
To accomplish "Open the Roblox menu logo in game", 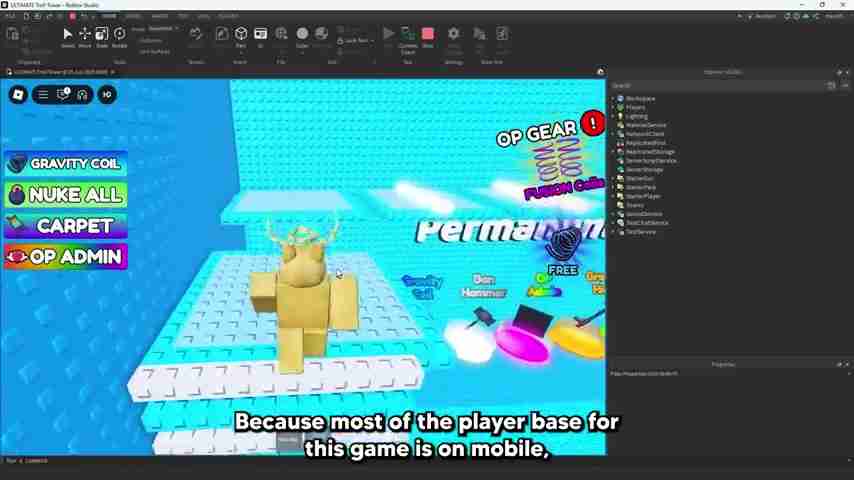I will pos(18,95).
